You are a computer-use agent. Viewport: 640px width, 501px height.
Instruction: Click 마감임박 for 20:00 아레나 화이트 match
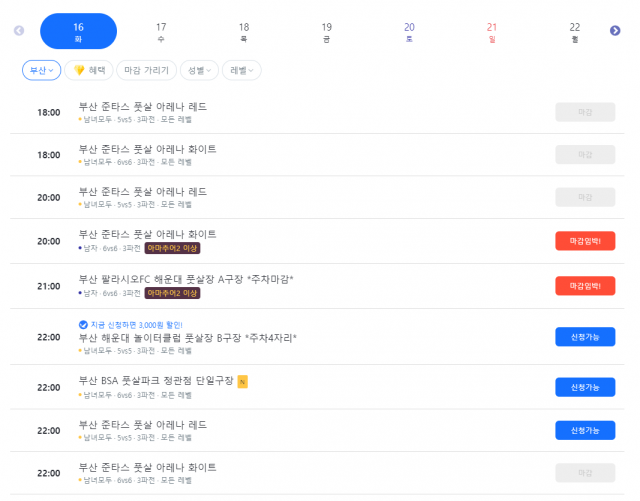[585, 241]
